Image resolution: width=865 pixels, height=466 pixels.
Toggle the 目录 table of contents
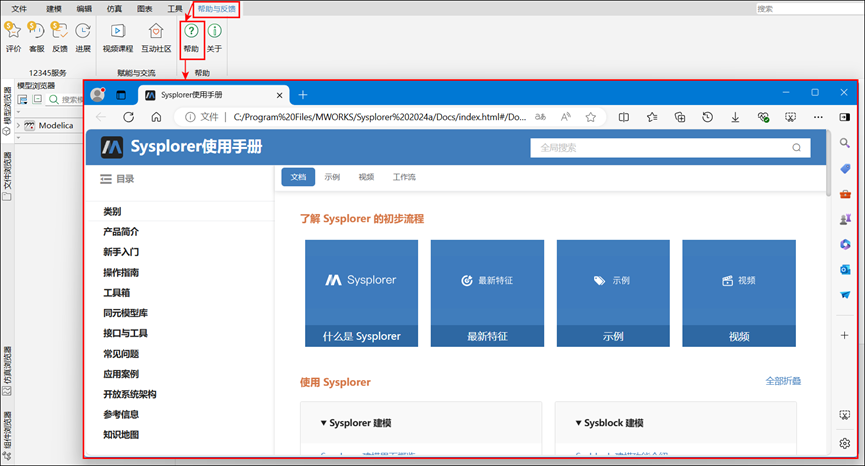tap(117, 179)
